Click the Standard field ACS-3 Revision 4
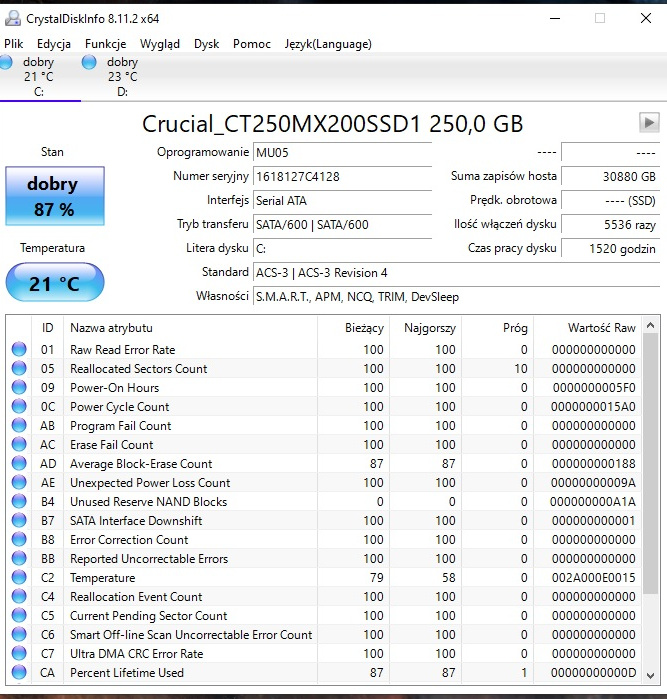667x699 pixels. point(456,272)
